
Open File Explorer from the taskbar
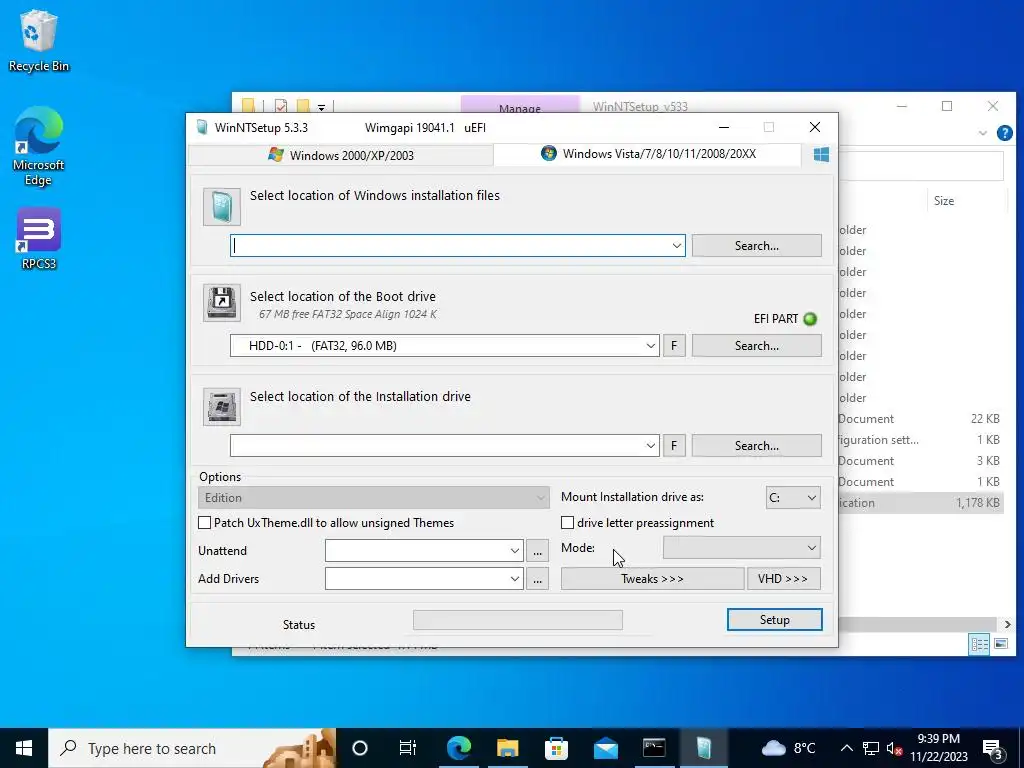click(x=507, y=748)
